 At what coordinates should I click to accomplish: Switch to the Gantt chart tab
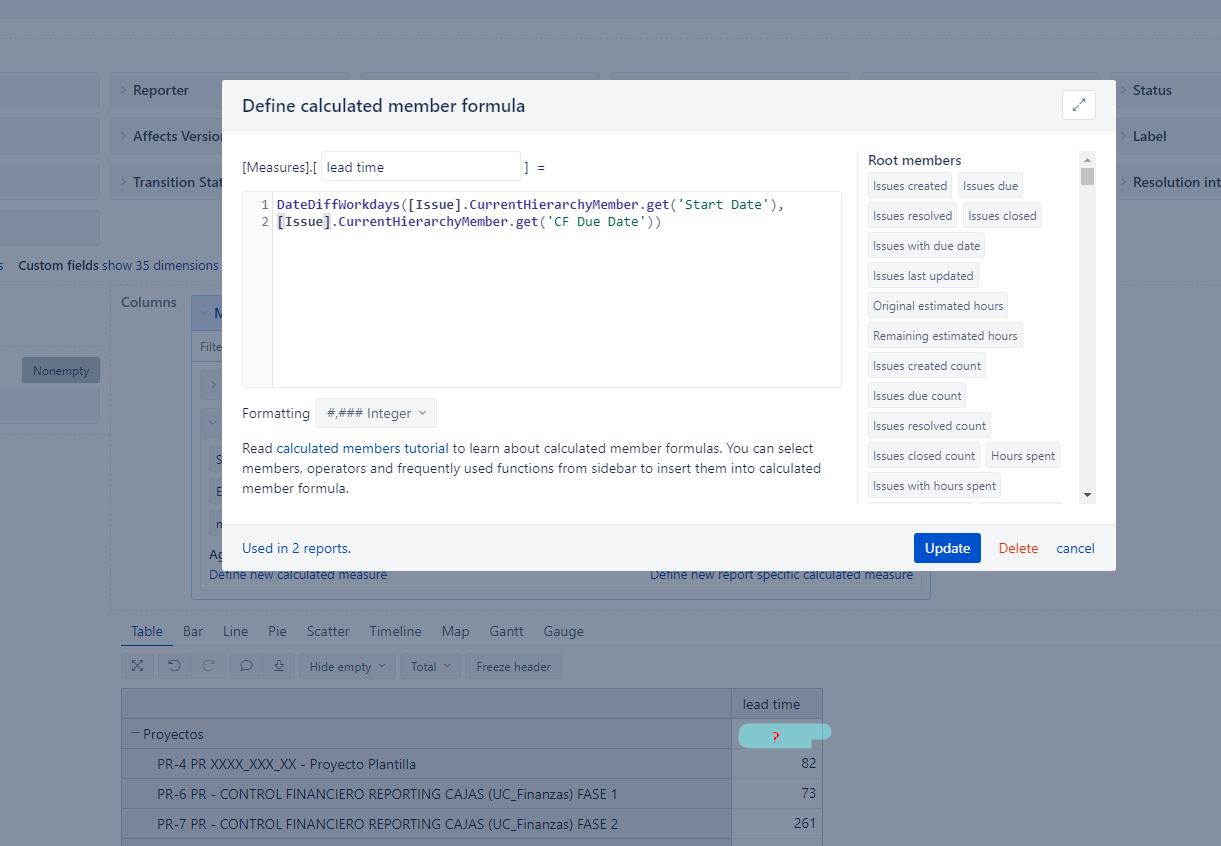click(506, 631)
